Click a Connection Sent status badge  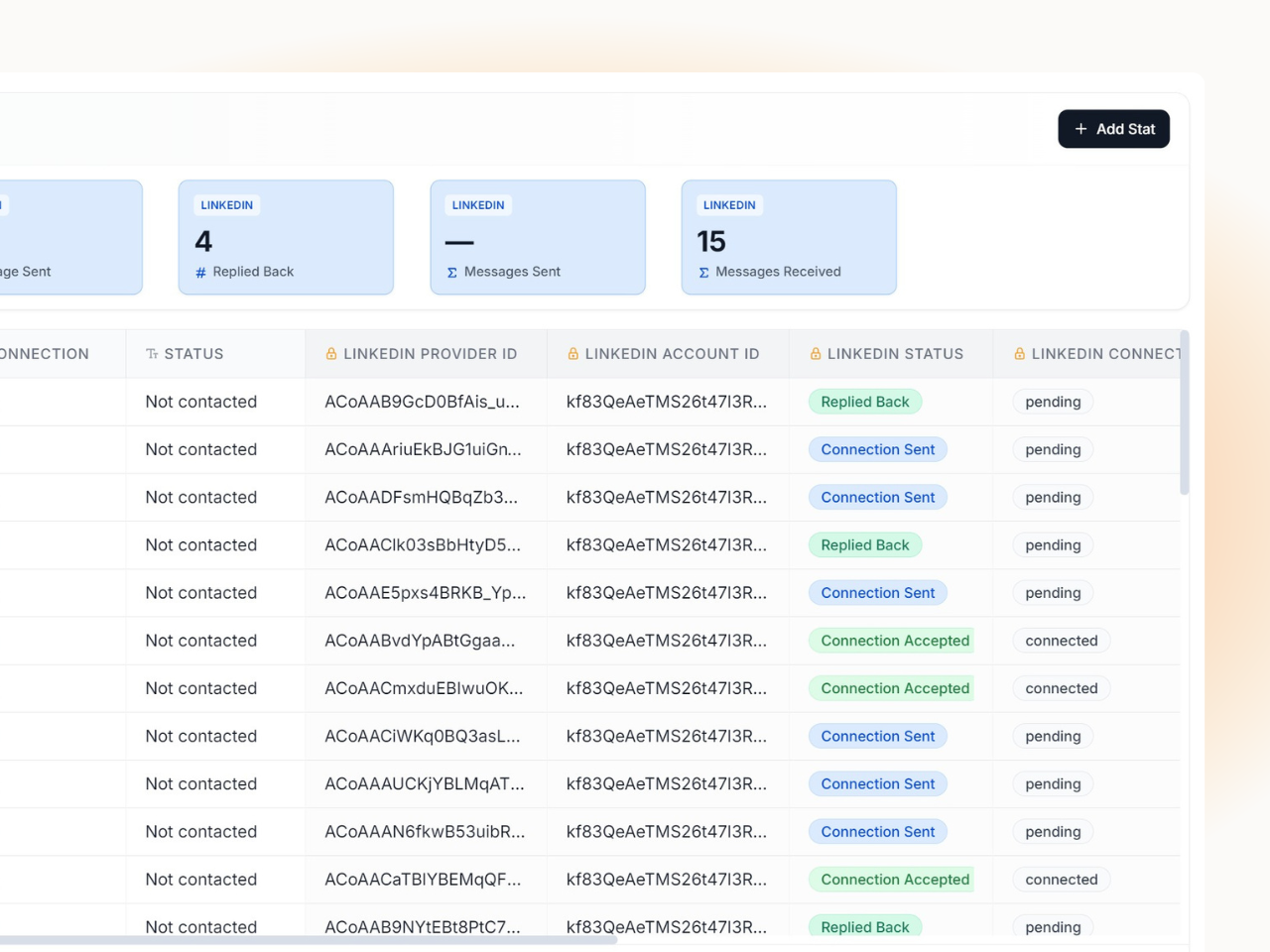pyautogui.click(x=877, y=449)
